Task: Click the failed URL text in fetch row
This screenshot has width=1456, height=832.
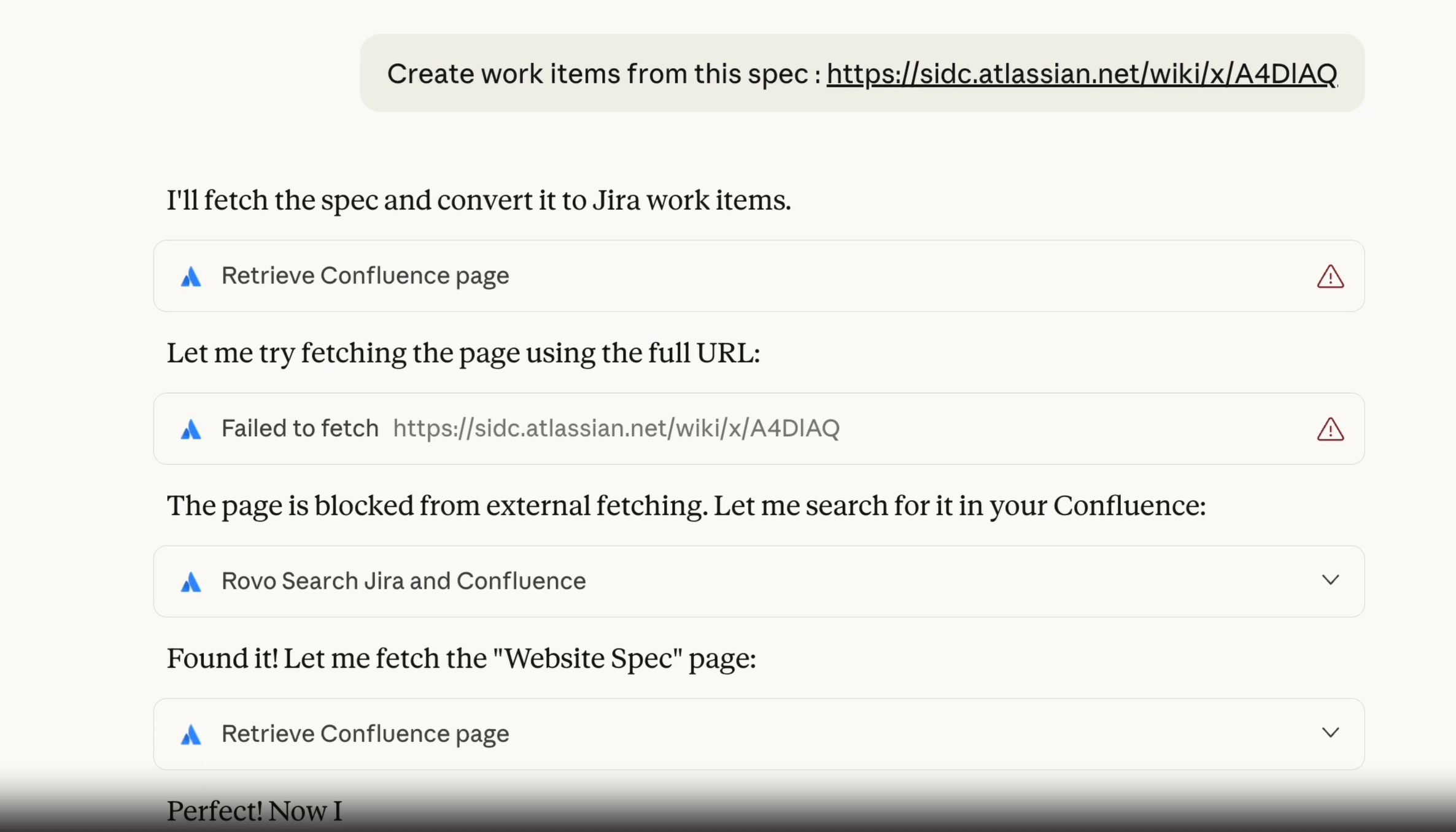Action: coord(616,428)
